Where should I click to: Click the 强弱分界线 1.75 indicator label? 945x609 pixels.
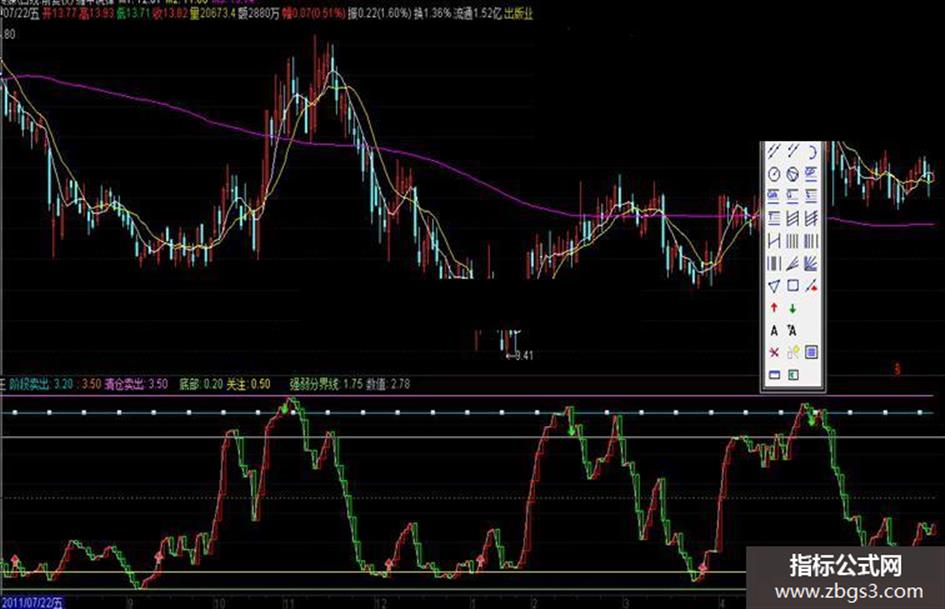[x=326, y=384]
